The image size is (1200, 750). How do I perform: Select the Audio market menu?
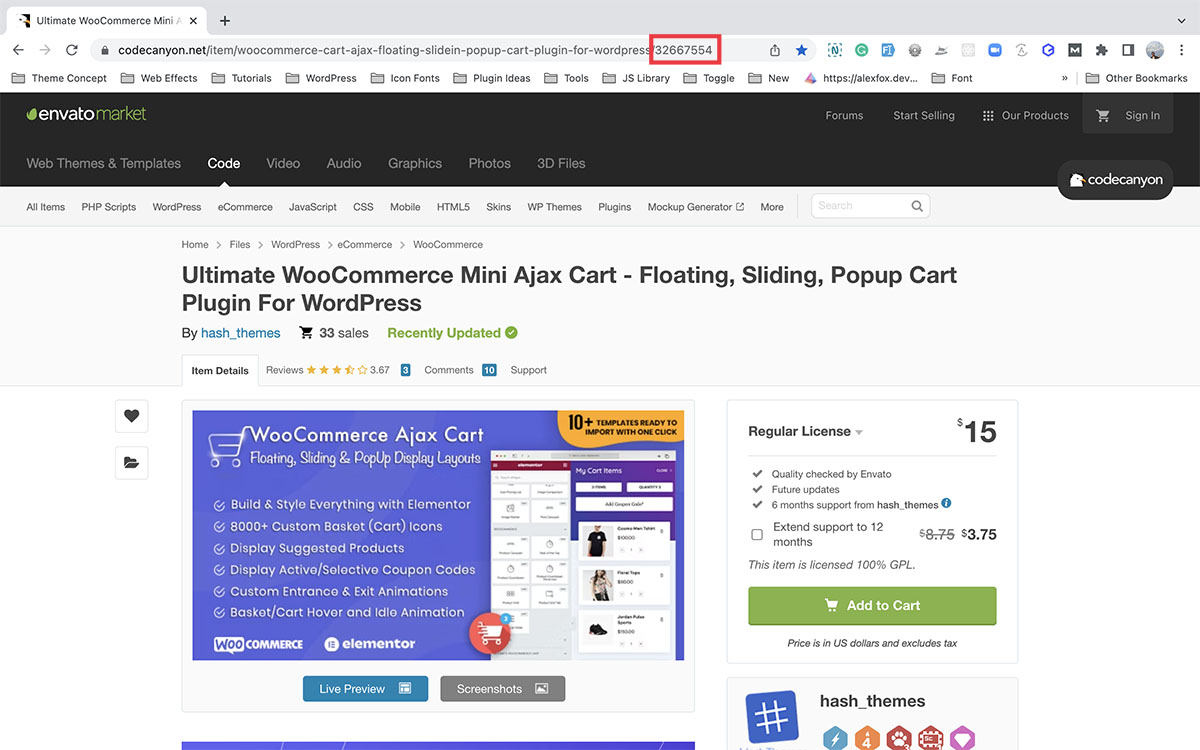point(344,163)
